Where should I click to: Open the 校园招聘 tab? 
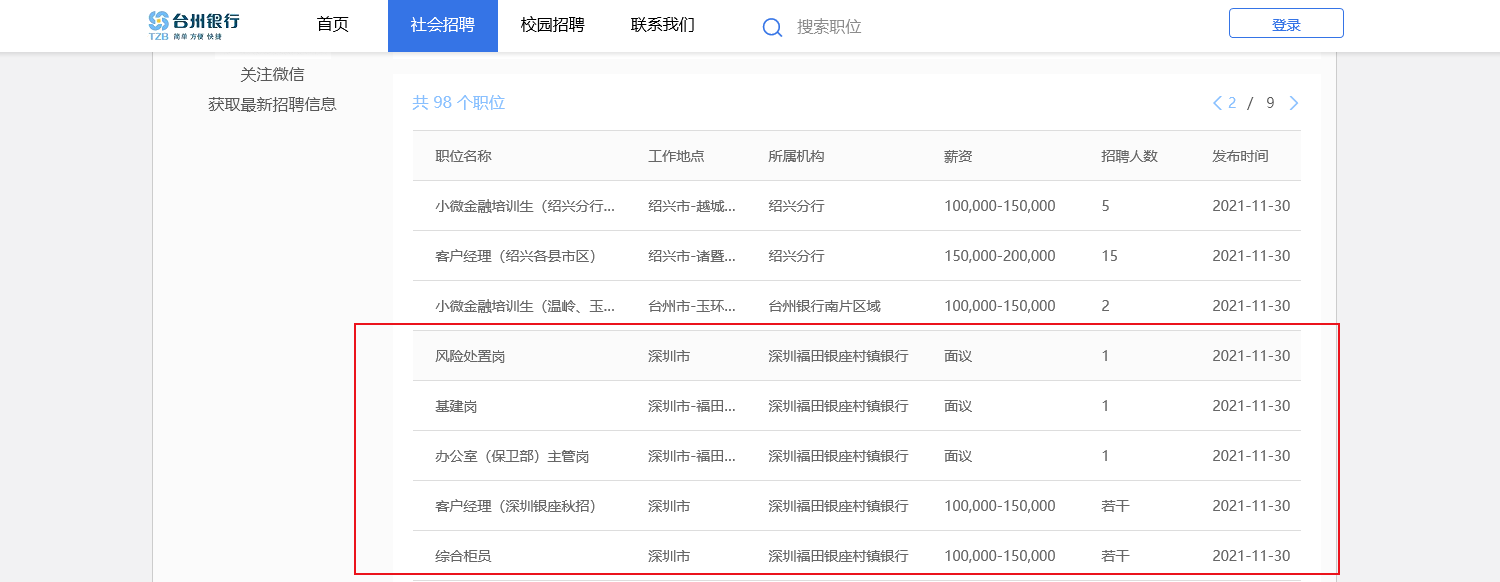(x=553, y=26)
